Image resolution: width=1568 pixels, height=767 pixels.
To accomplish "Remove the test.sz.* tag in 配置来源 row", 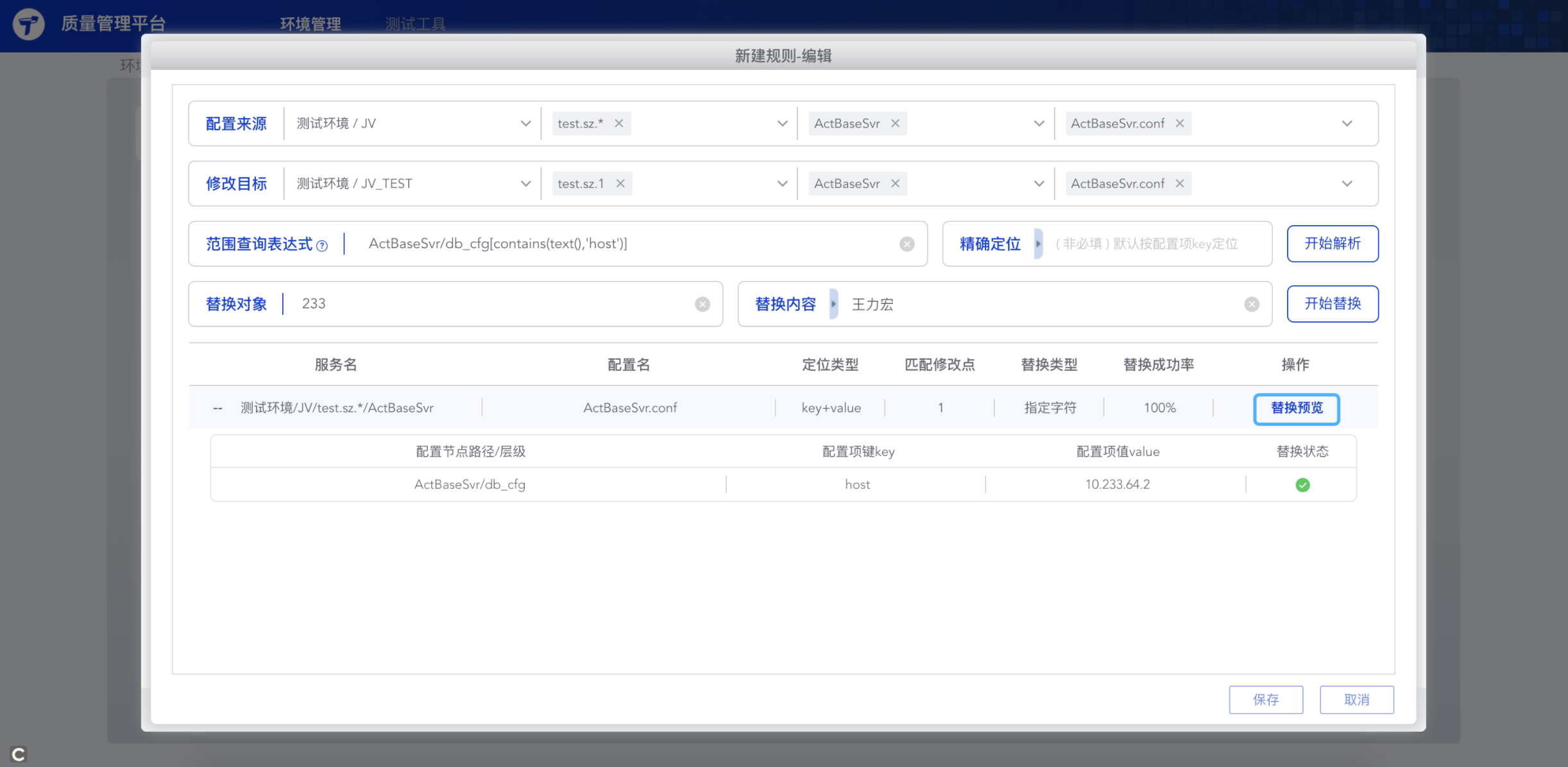I will point(618,123).
